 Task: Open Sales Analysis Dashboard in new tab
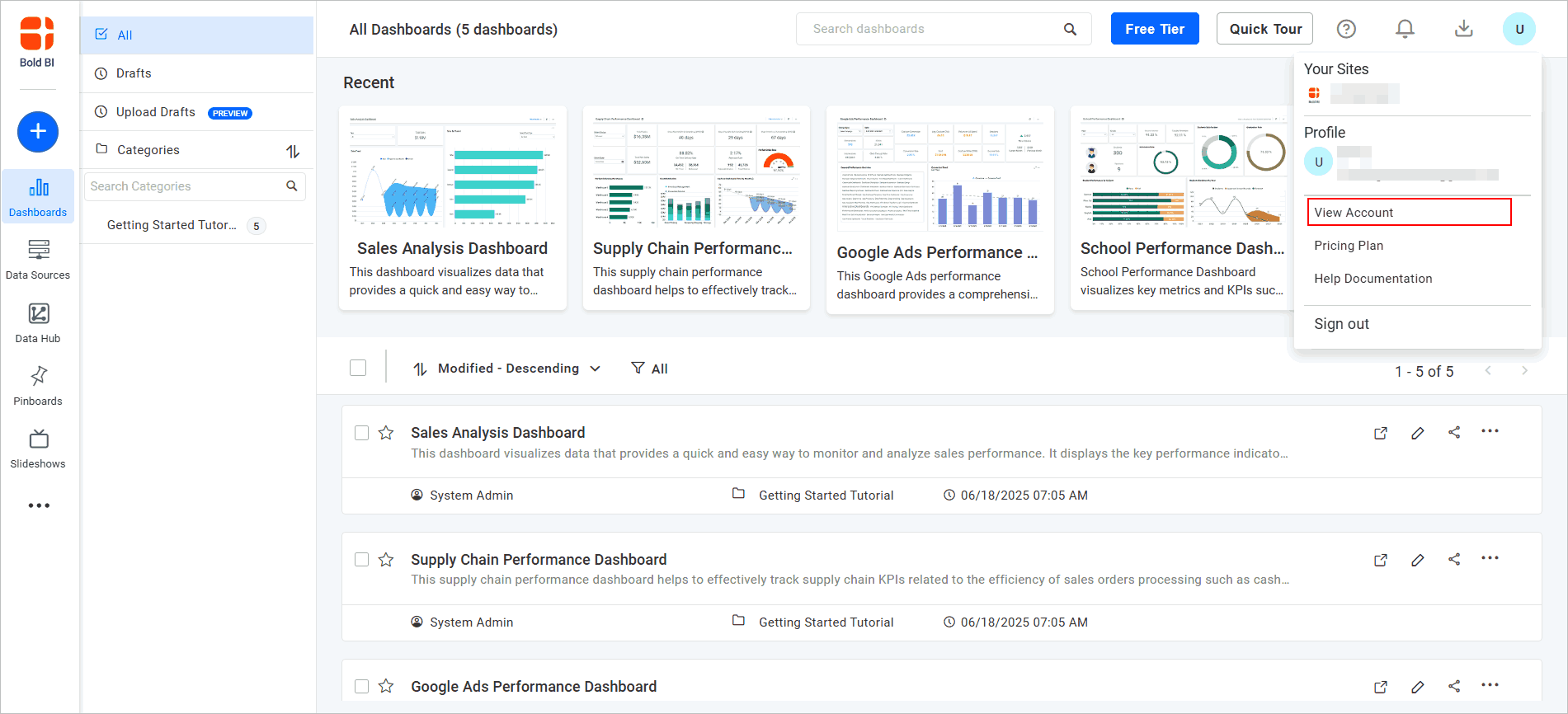[x=1381, y=433]
